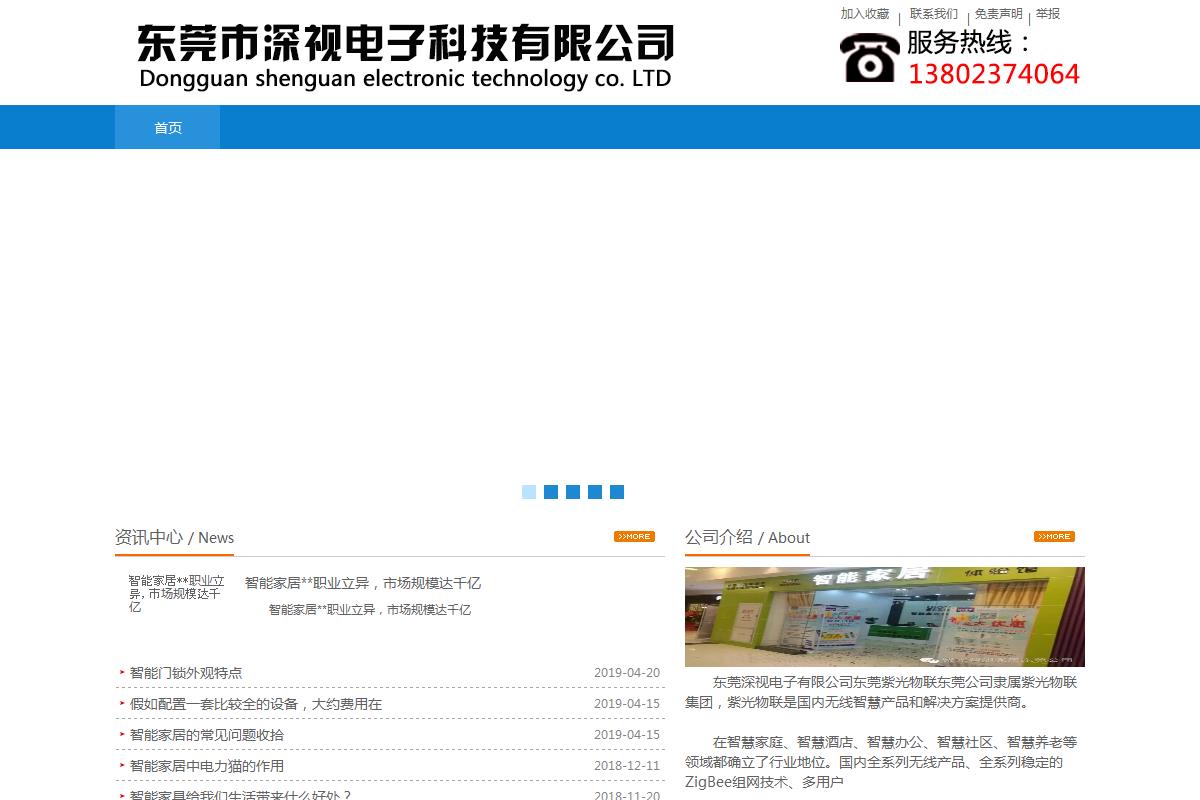The image size is (1200, 800).
Task: Open news item 智能家居中电力猫的作用
Action: click(207, 766)
